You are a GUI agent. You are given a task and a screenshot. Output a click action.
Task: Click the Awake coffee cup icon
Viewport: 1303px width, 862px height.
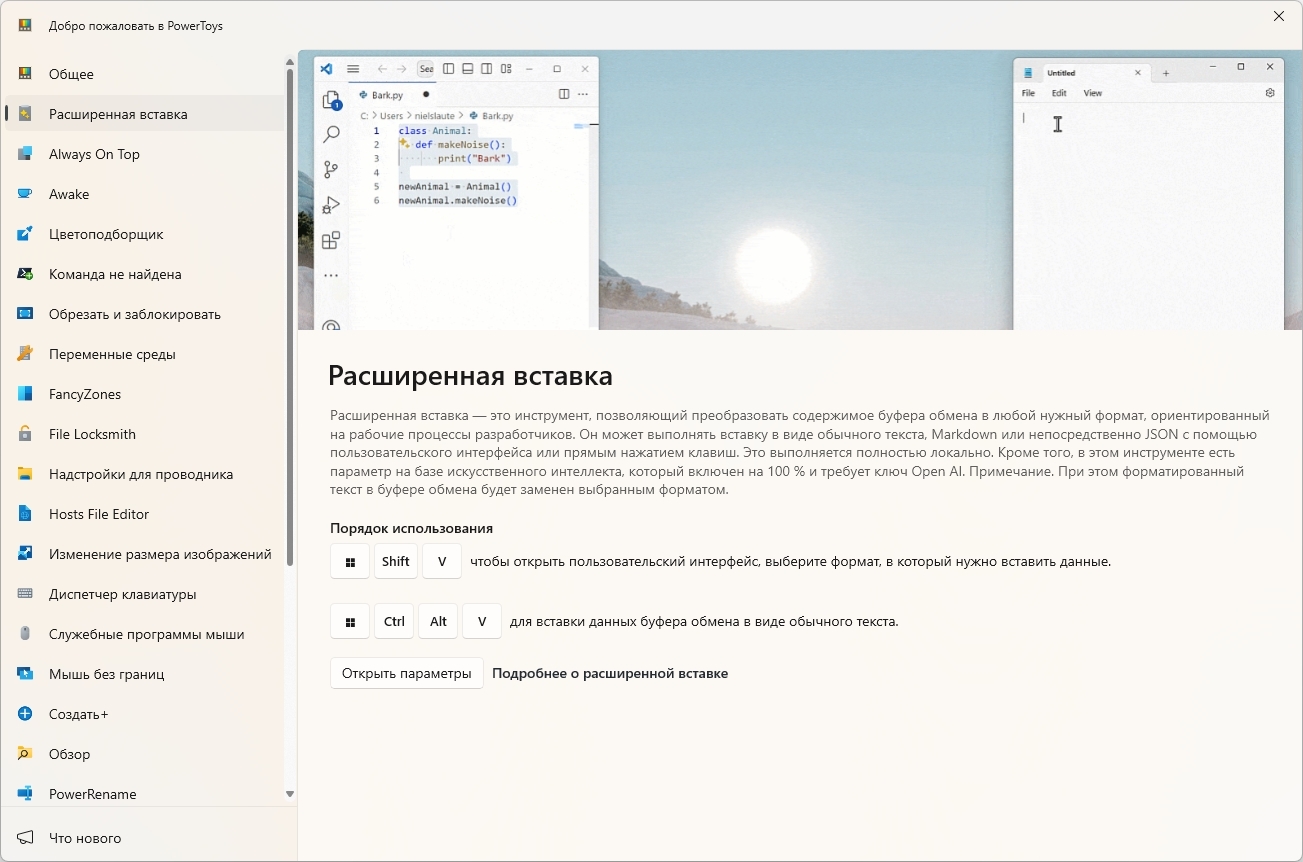(x=26, y=194)
